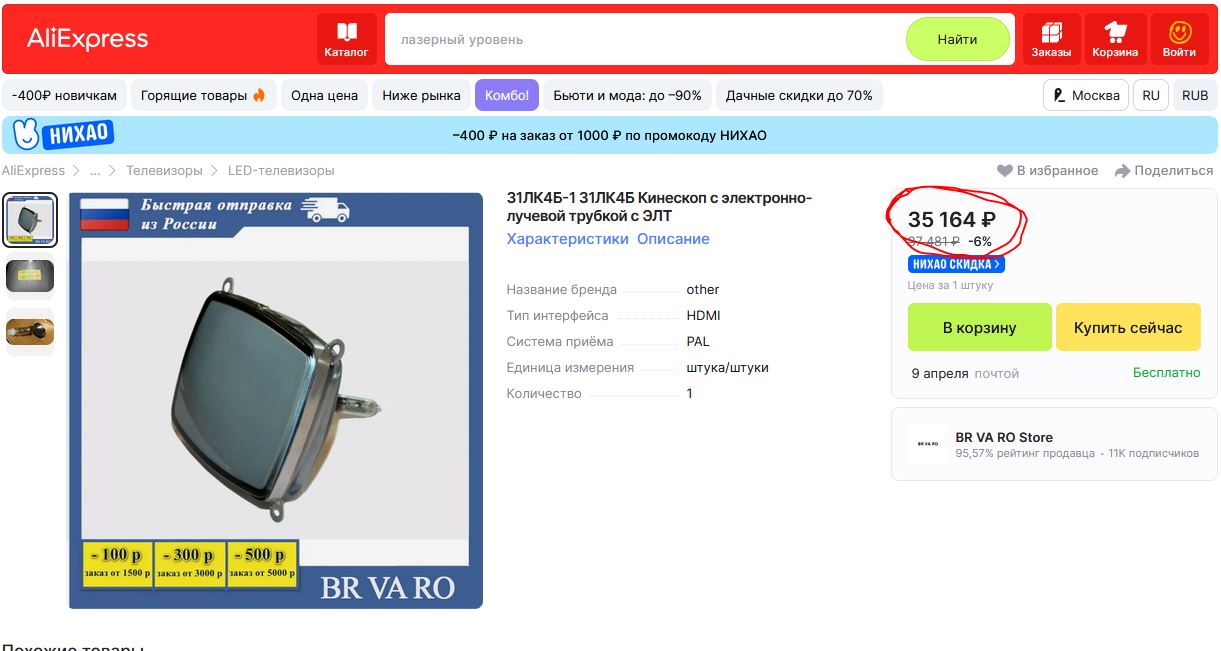This screenshot has height=651, width=1221.
Task: Switch to the Характеристики tab
Action: pyautogui.click(x=568, y=239)
